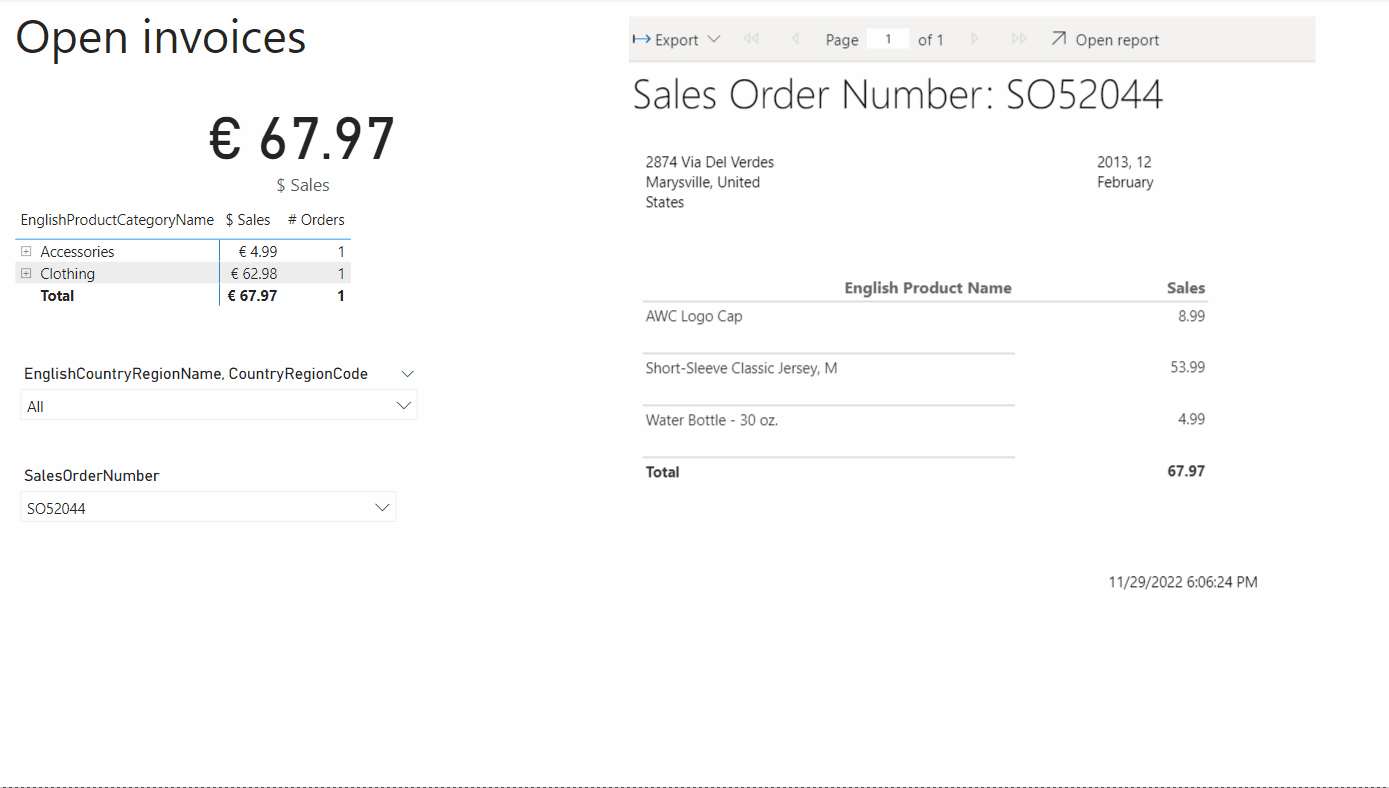The height and width of the screenshot is (788, 1389).
Task: Click the Open report arrow icon
Action: [x=1059, y=39]
